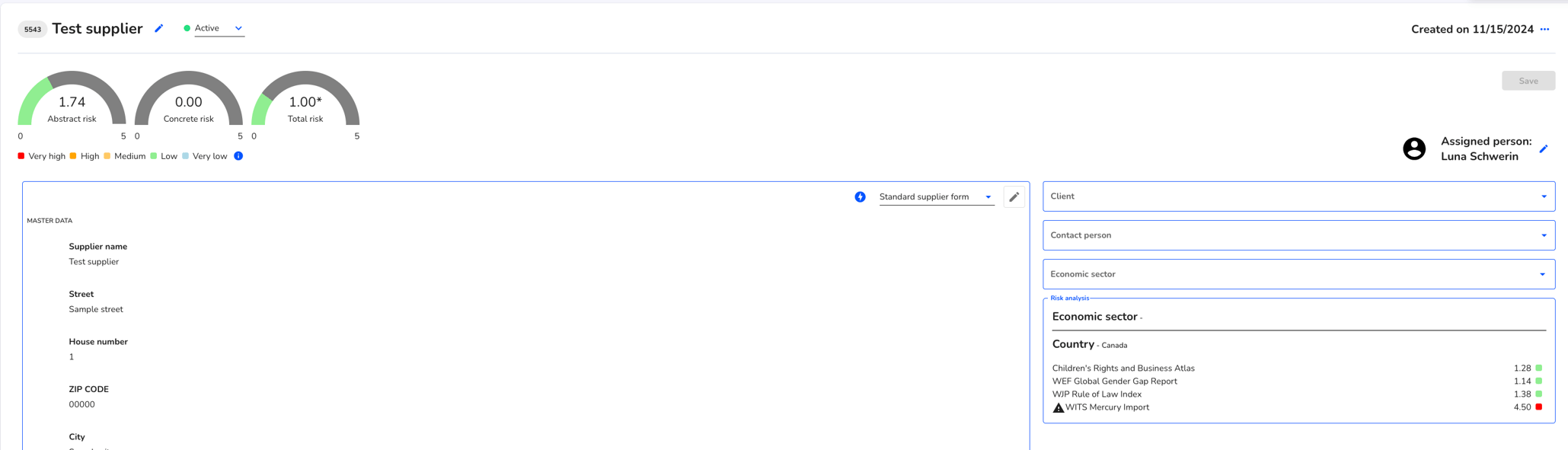Click Created on 11/15/2024 text
The image size is (1568, 450).
[x=1472, y=30]
